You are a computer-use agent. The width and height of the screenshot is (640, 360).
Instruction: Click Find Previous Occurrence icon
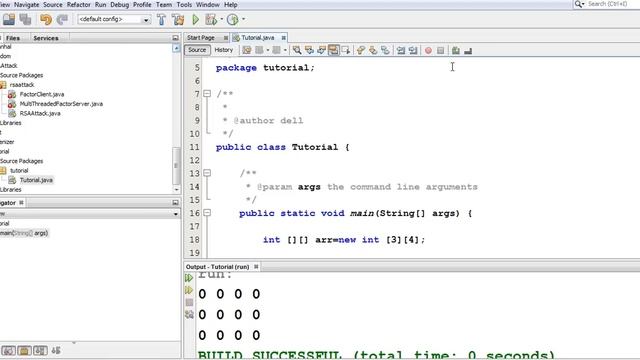pyautogui.click(x=309, y=50)
